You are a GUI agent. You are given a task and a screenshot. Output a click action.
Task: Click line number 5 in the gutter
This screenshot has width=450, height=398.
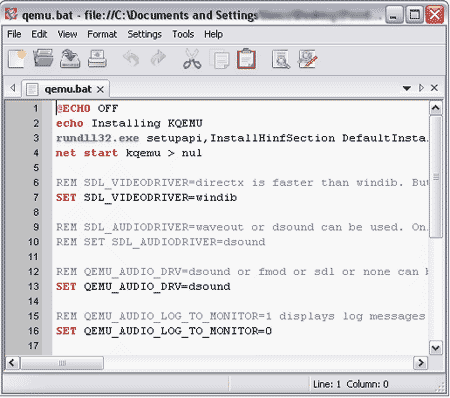tap(36, 168)
